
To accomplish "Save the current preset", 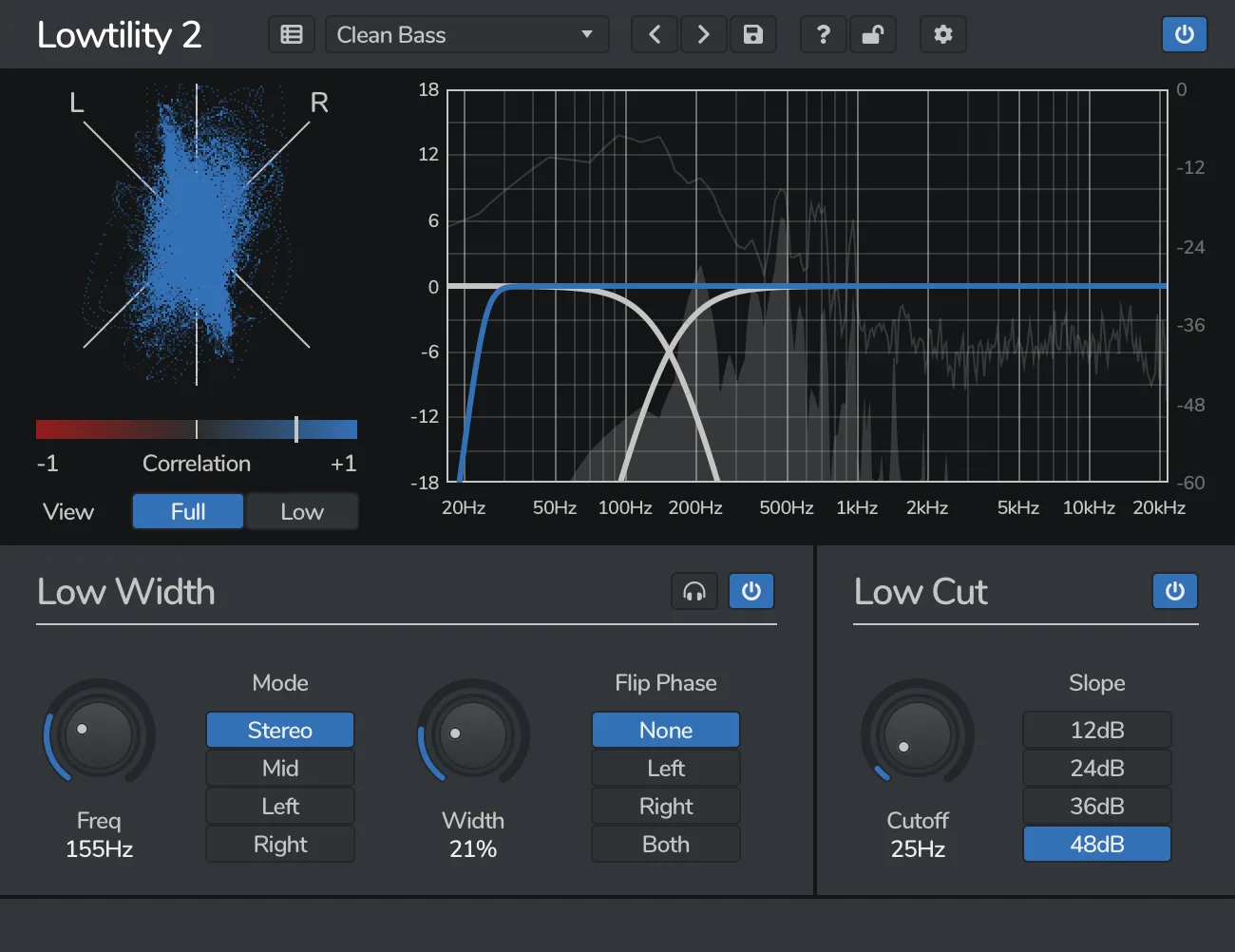I will (753, 35).
